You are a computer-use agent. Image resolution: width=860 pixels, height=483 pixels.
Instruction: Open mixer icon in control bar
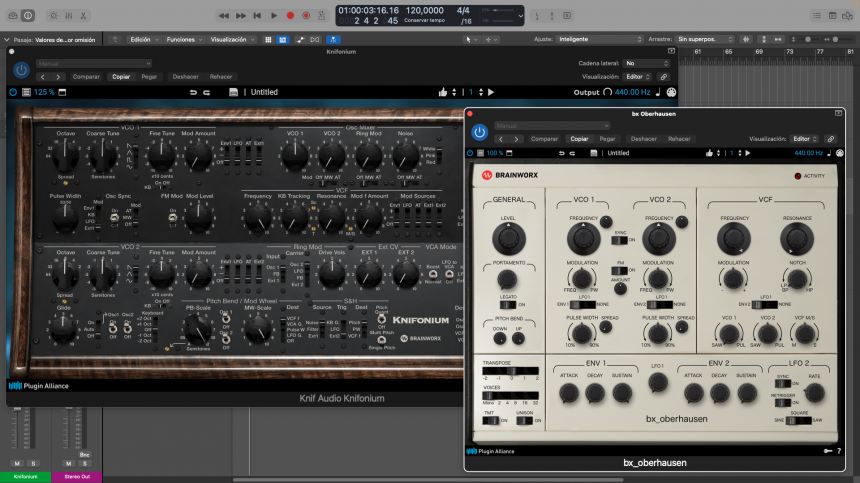click(x=69, y=16)
